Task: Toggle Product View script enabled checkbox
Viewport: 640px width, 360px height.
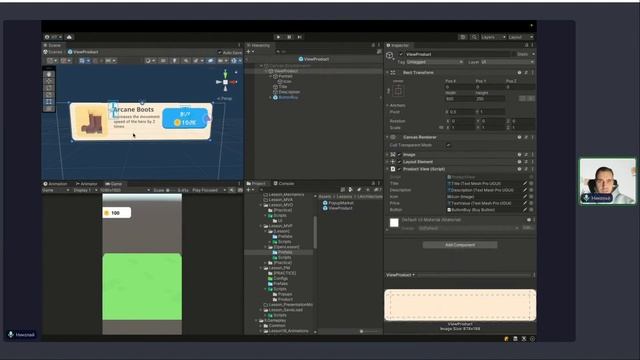Action: (400, 169)
